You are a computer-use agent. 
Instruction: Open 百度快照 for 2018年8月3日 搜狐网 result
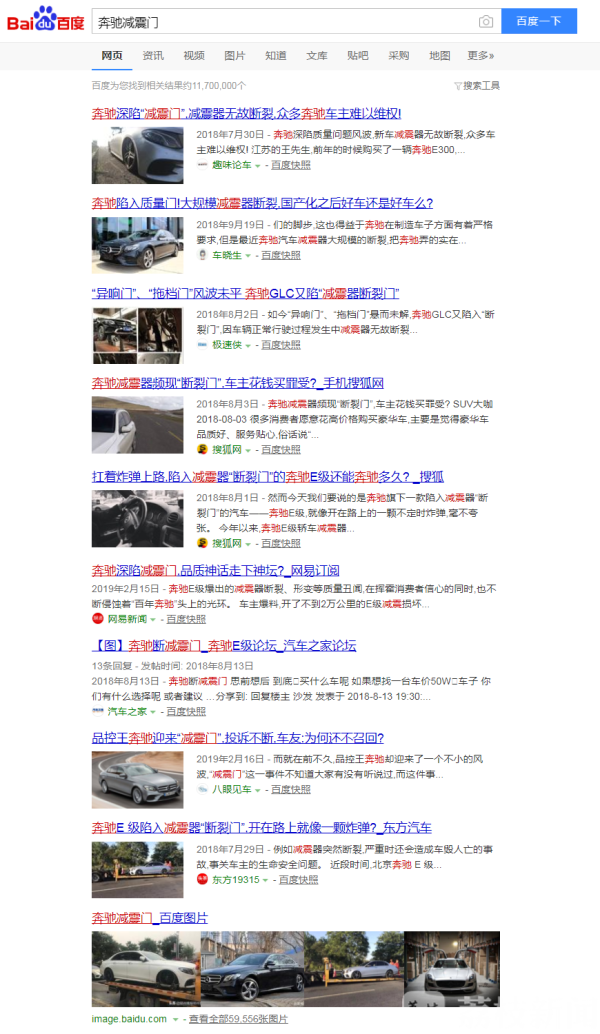281,449
